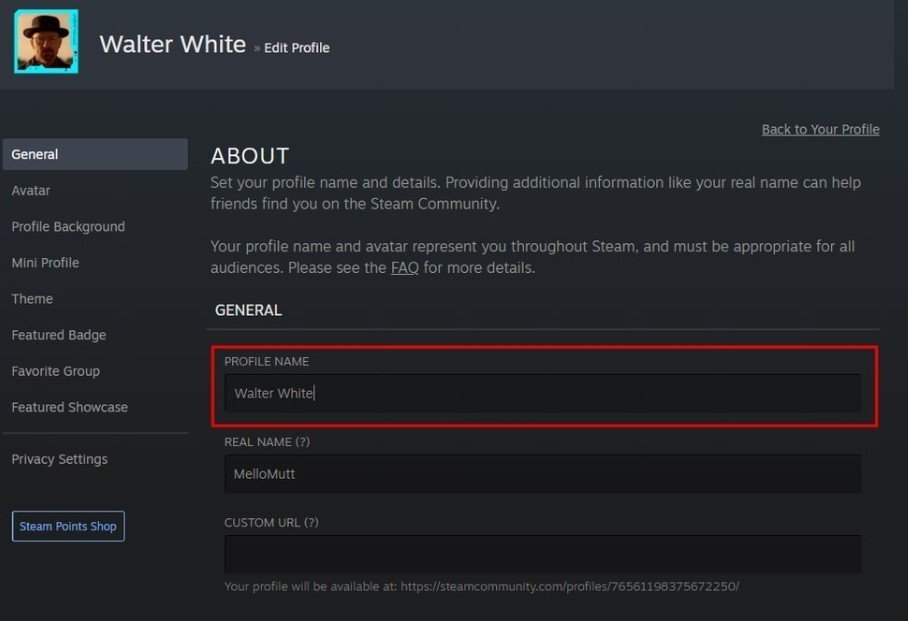Follow the Back to Your Profile link
The image size is (908, 621).
tap(821, 129)
